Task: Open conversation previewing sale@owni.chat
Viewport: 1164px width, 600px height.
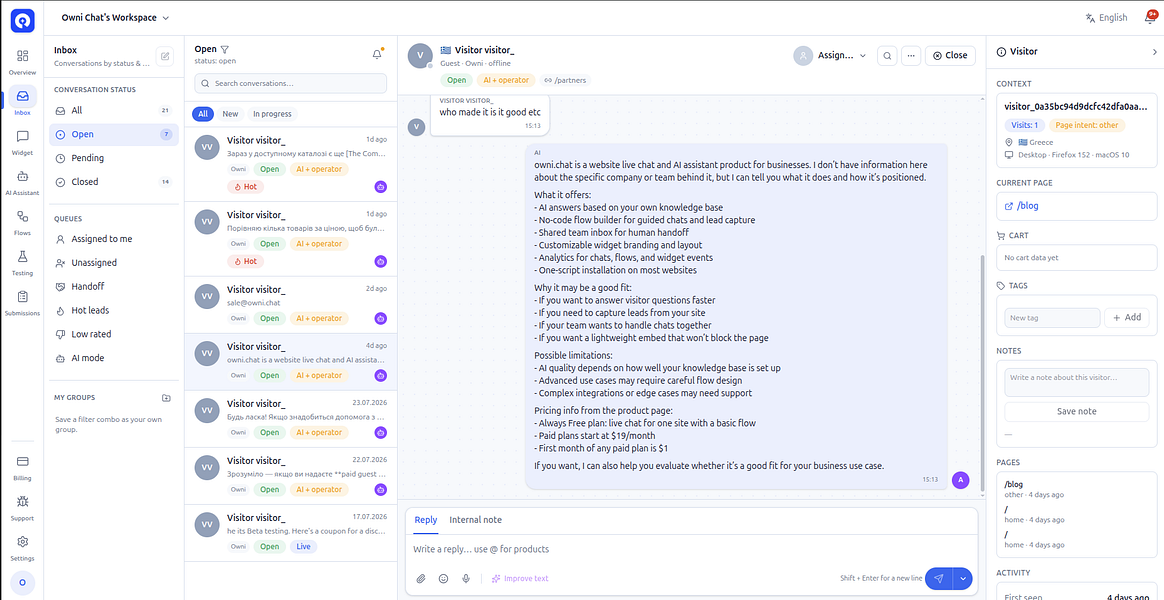Action: (x=290, y=304)
